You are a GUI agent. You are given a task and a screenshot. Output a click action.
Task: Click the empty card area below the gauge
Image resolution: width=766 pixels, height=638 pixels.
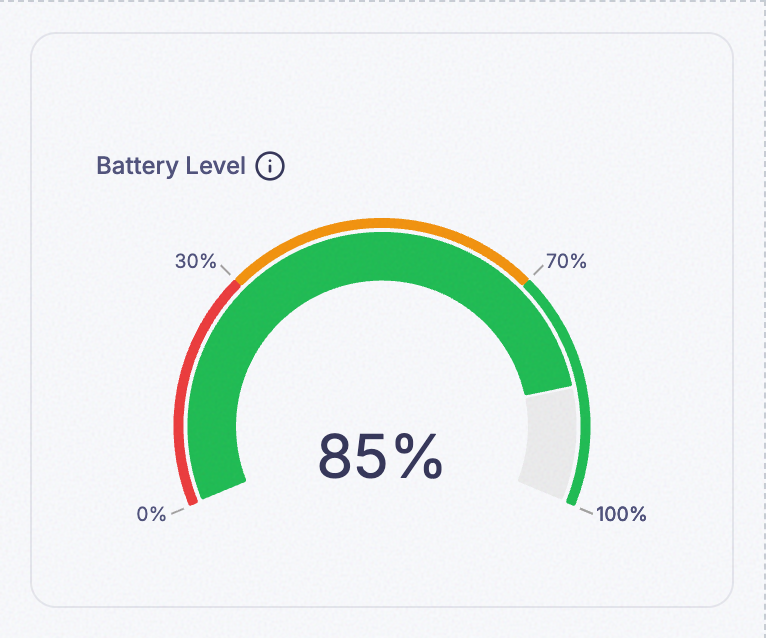coord(382,567)
